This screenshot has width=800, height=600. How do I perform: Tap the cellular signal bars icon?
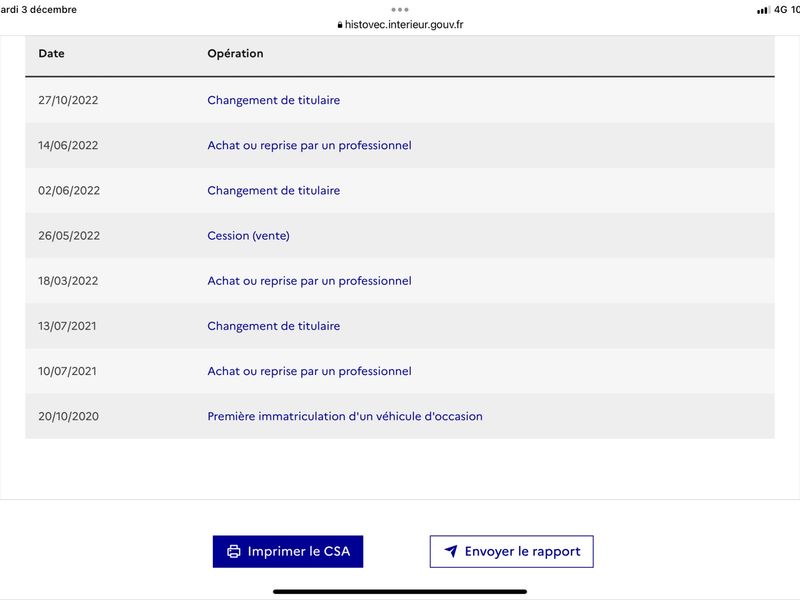coord(763,10)
